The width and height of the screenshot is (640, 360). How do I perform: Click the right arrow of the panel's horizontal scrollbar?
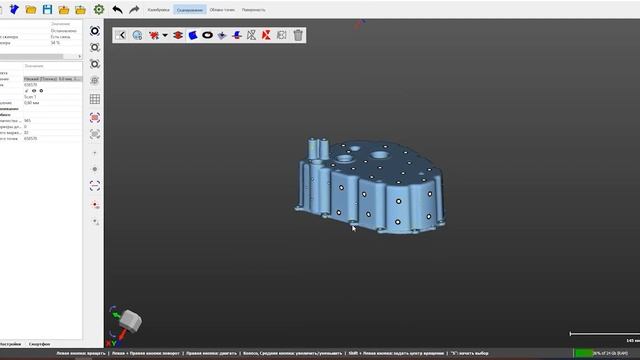point(80,56)
